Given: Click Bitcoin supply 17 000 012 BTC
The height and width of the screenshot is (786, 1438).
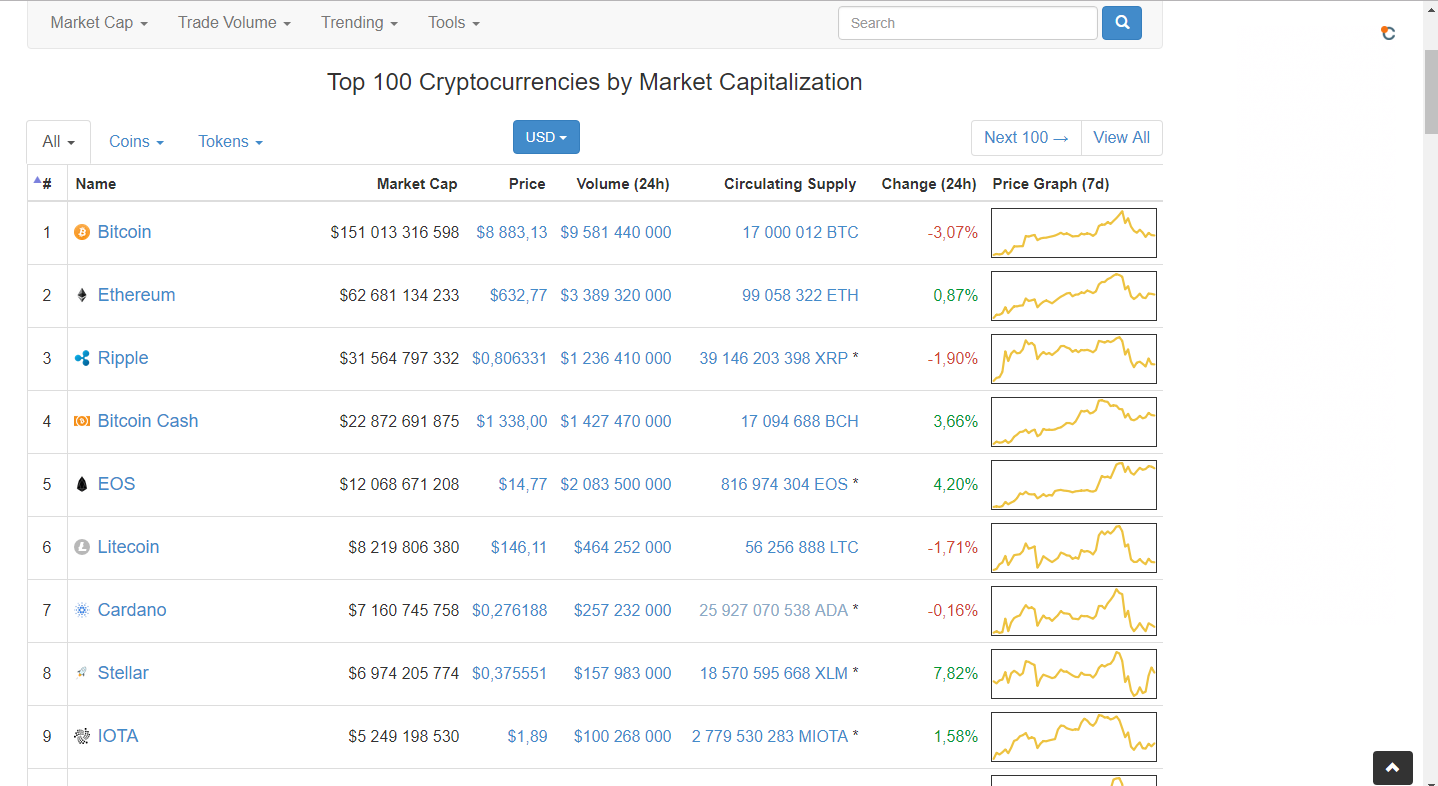Looking at the screenshot, I should [x=800, y=232].
